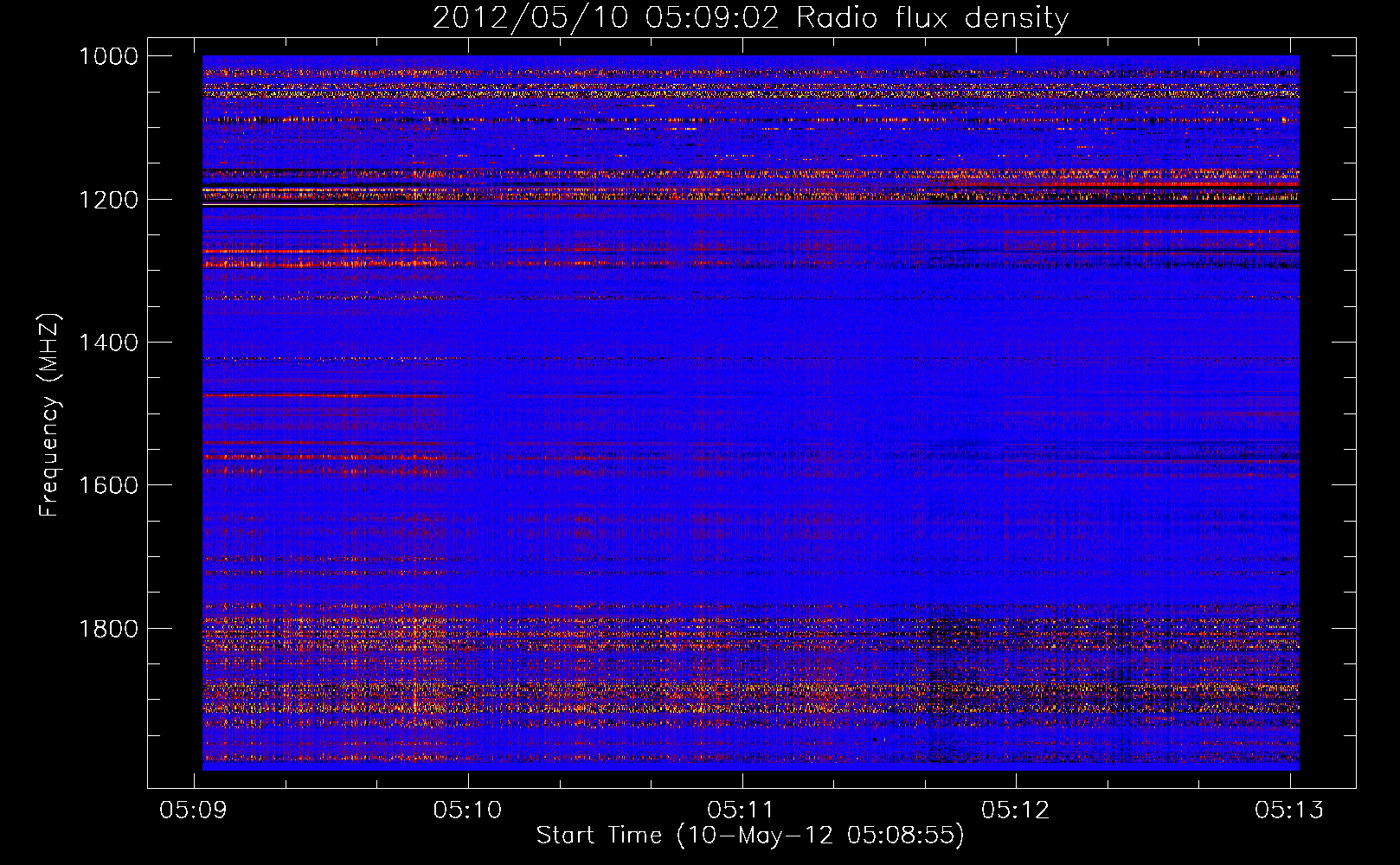1400x865 pixels.
Task: Click the 1600 frequency tick label
Action: tap(108, 485)
